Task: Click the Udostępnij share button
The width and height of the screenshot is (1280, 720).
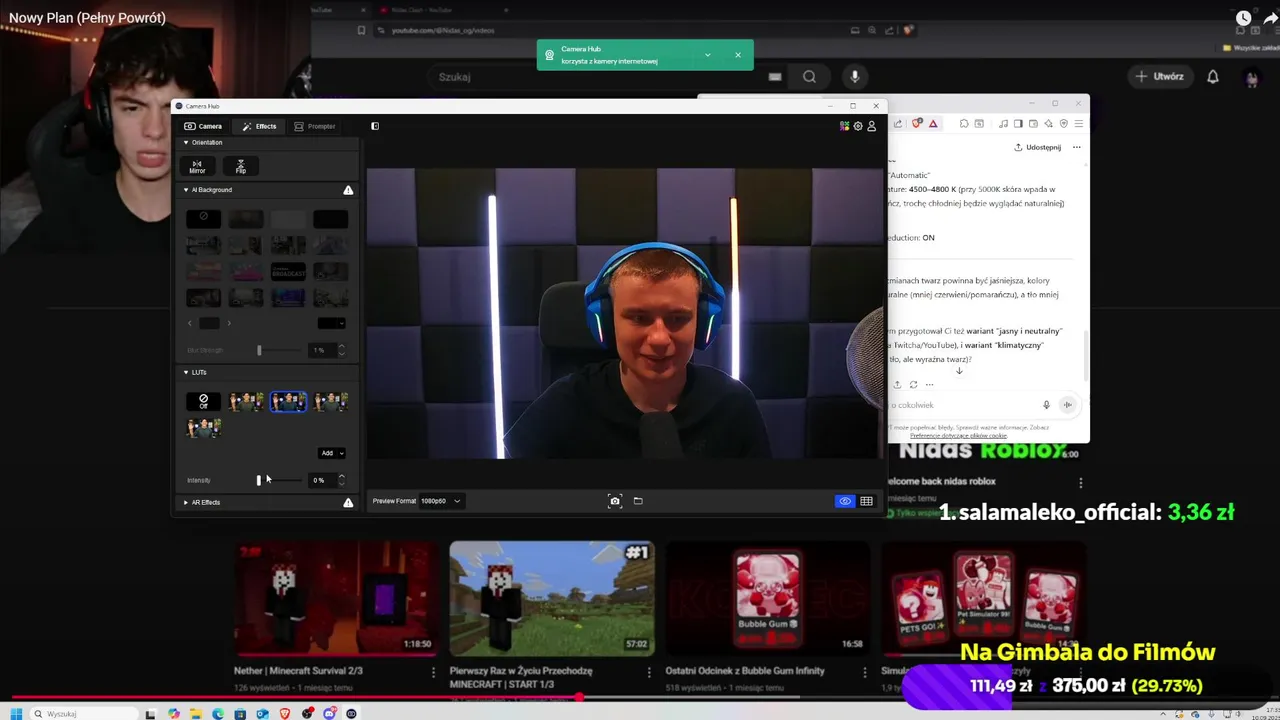Action: [x=1038, y=147]
